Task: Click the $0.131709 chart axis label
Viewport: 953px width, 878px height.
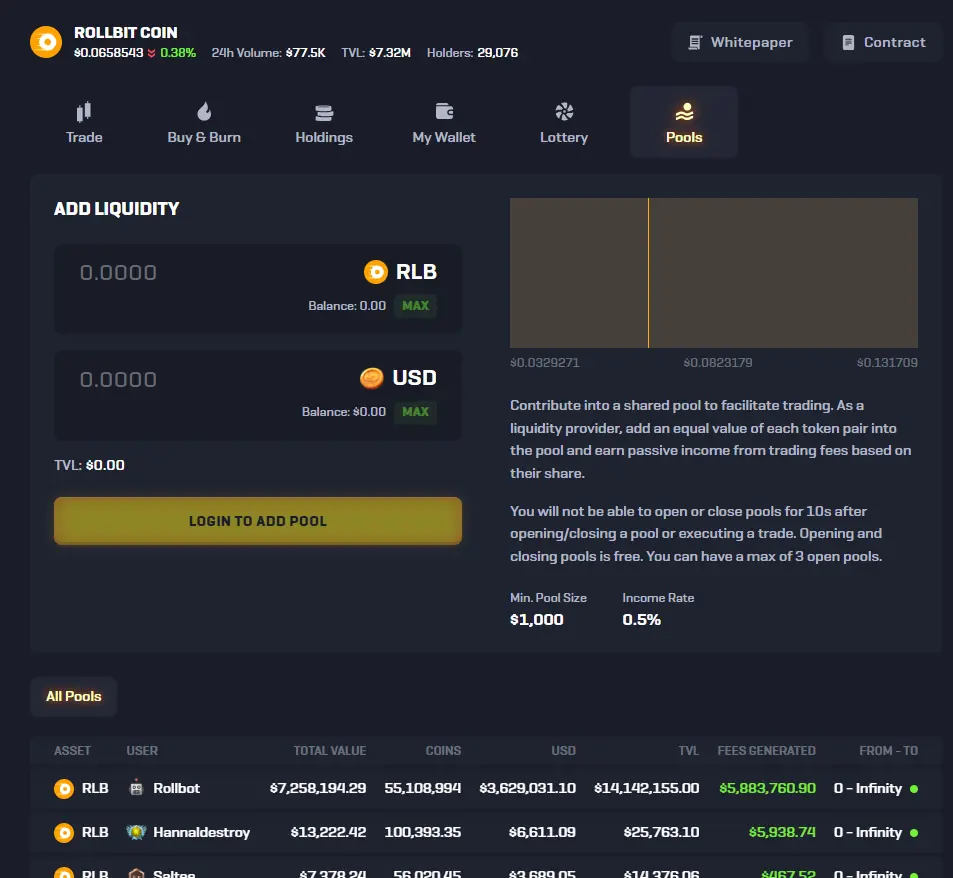Action: coord(887,363)
